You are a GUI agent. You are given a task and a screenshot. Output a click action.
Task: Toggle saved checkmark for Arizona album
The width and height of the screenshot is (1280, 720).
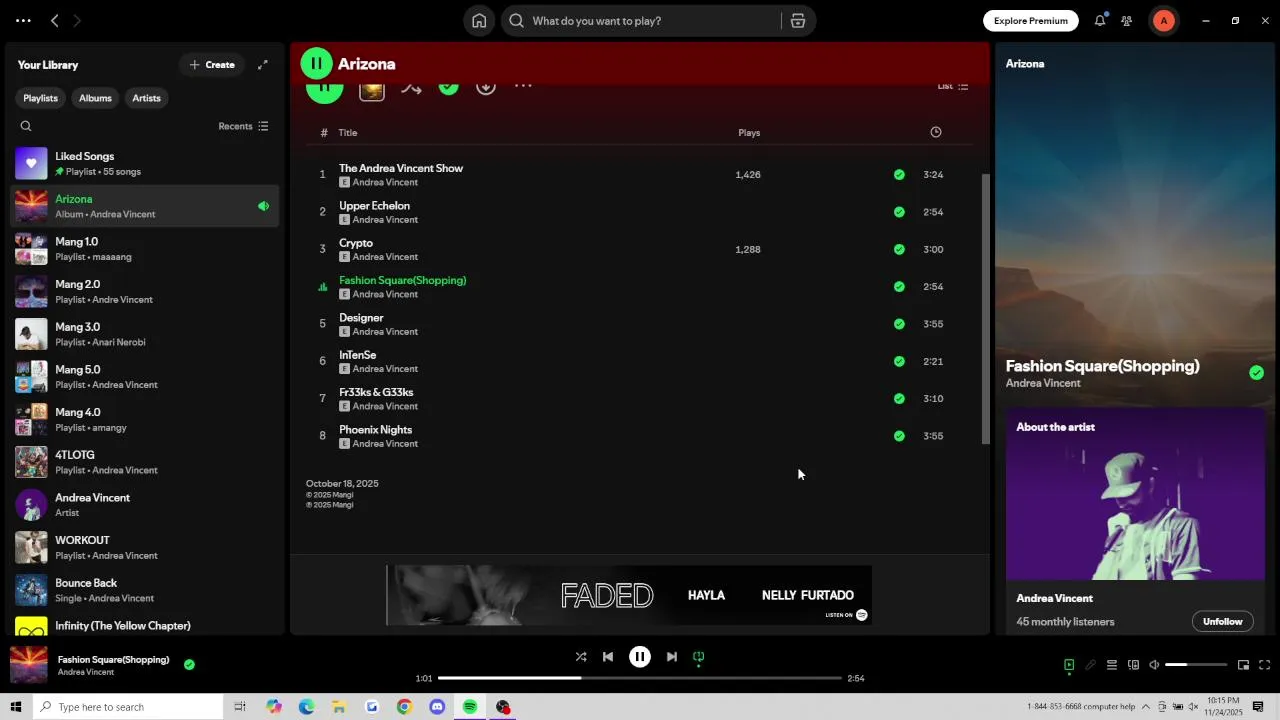pyautogui.click(x=449, y=87)
